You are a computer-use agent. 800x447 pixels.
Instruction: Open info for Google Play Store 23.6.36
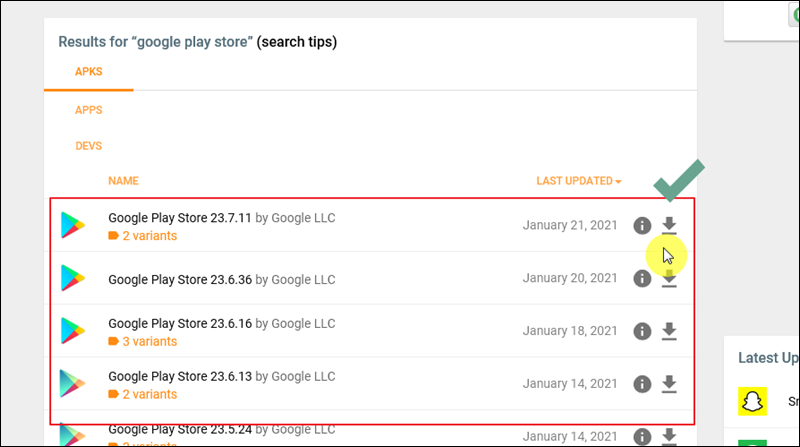pyautogui.click(x=642, y=279)
